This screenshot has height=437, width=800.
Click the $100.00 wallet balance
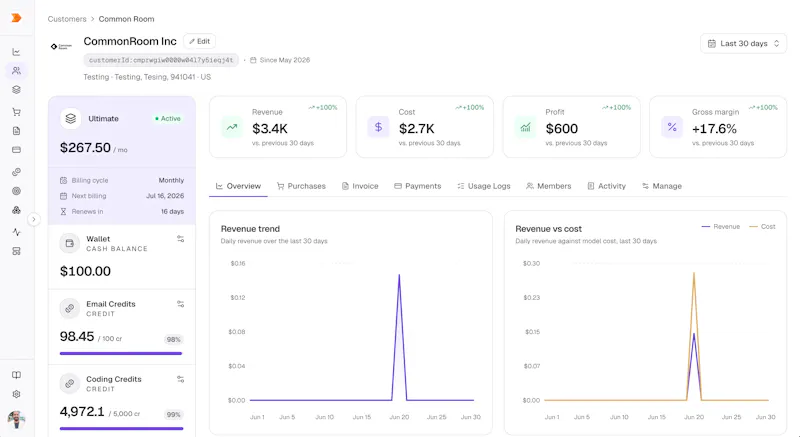(85, 271)
